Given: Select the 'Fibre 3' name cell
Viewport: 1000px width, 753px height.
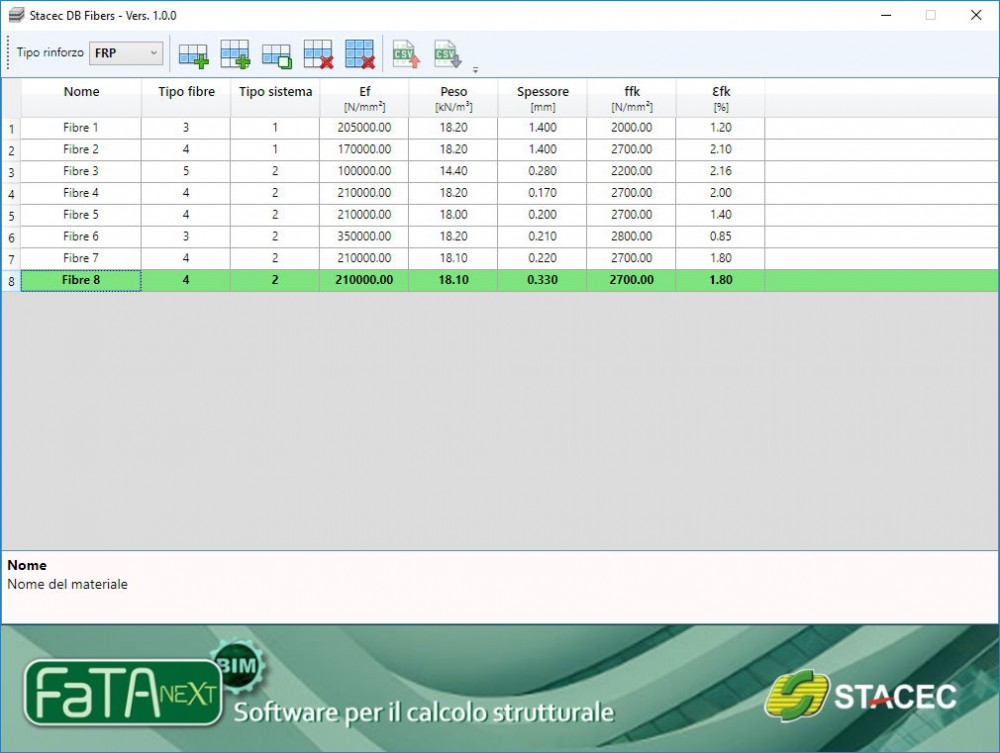Looking at the screenshot, I should [x=81, y=172].
